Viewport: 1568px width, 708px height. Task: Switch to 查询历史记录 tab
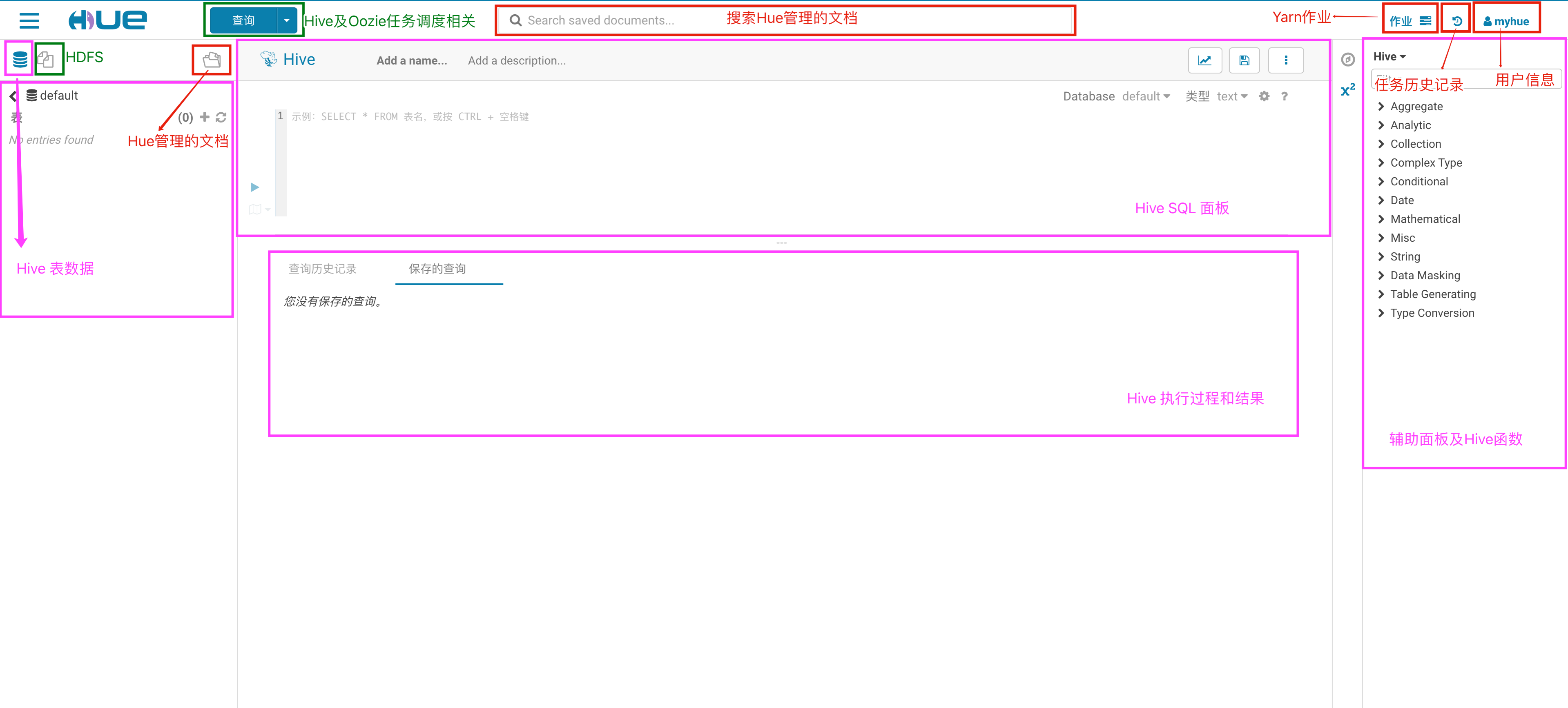(322, 269)
